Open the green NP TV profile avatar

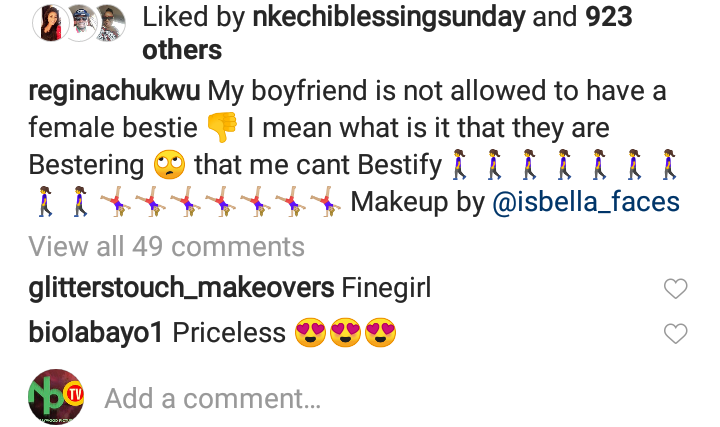(55, 397)
